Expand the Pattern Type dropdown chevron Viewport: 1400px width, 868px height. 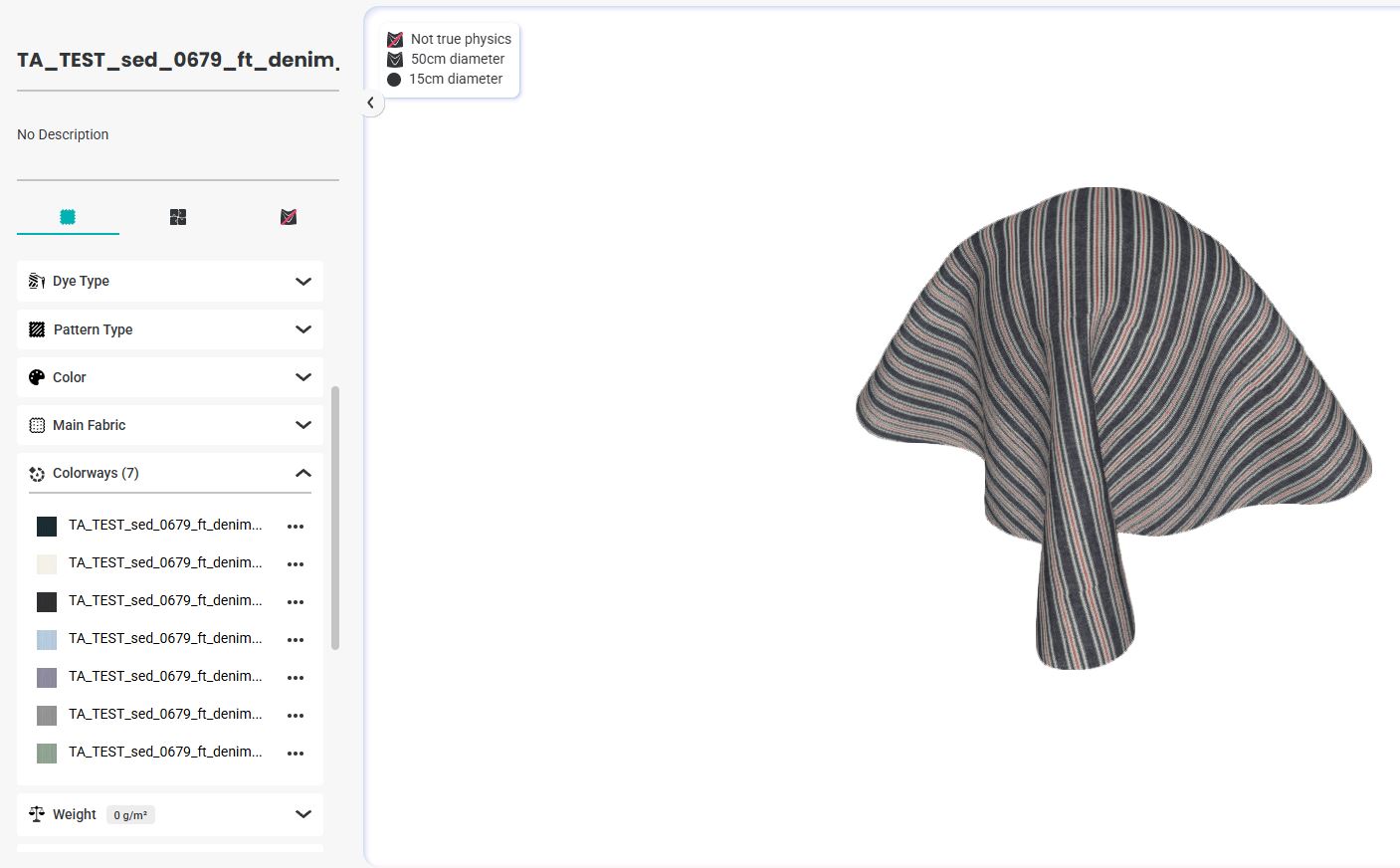click(x=303, y=329)
